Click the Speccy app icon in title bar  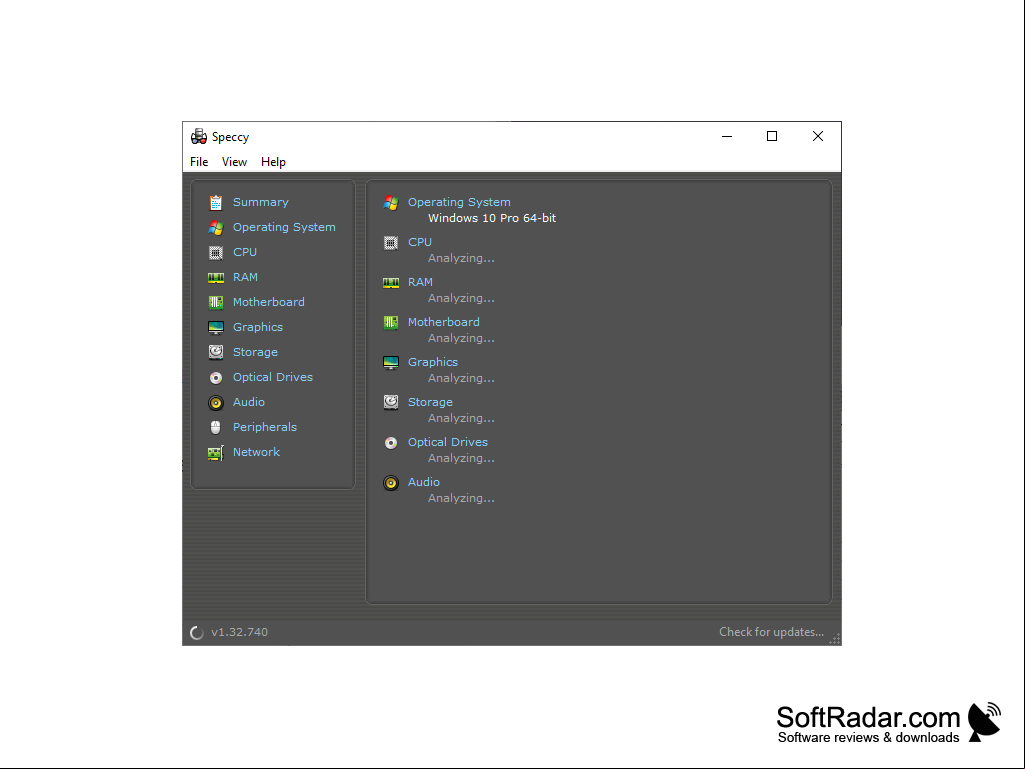click(x=199, y=136)
